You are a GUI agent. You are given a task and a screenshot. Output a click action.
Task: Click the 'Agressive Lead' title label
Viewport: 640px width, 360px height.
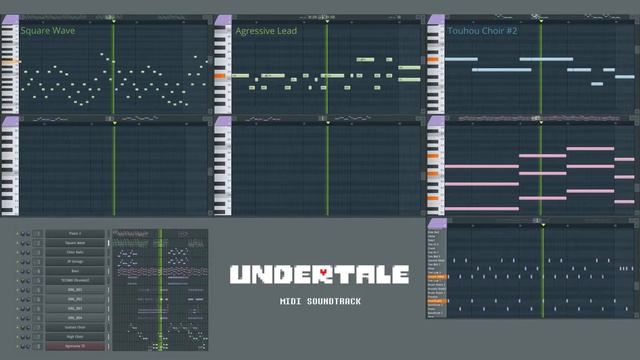pos(266,31)
